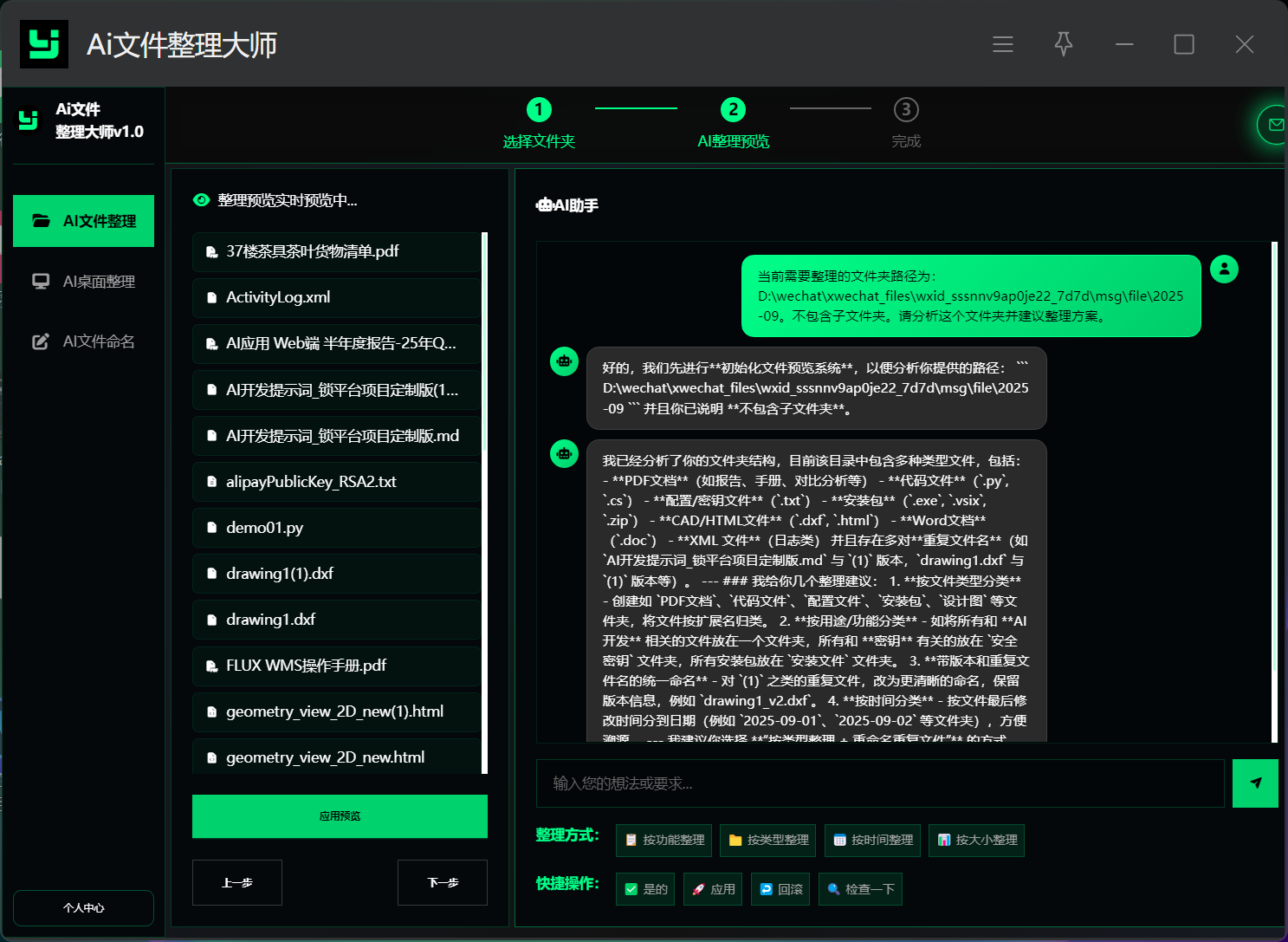The height and width of the screenshot is (942, 1288).
Task: Select file AI应用 Web端 半年度报告-25年Q...
Action: pos(336,343)
